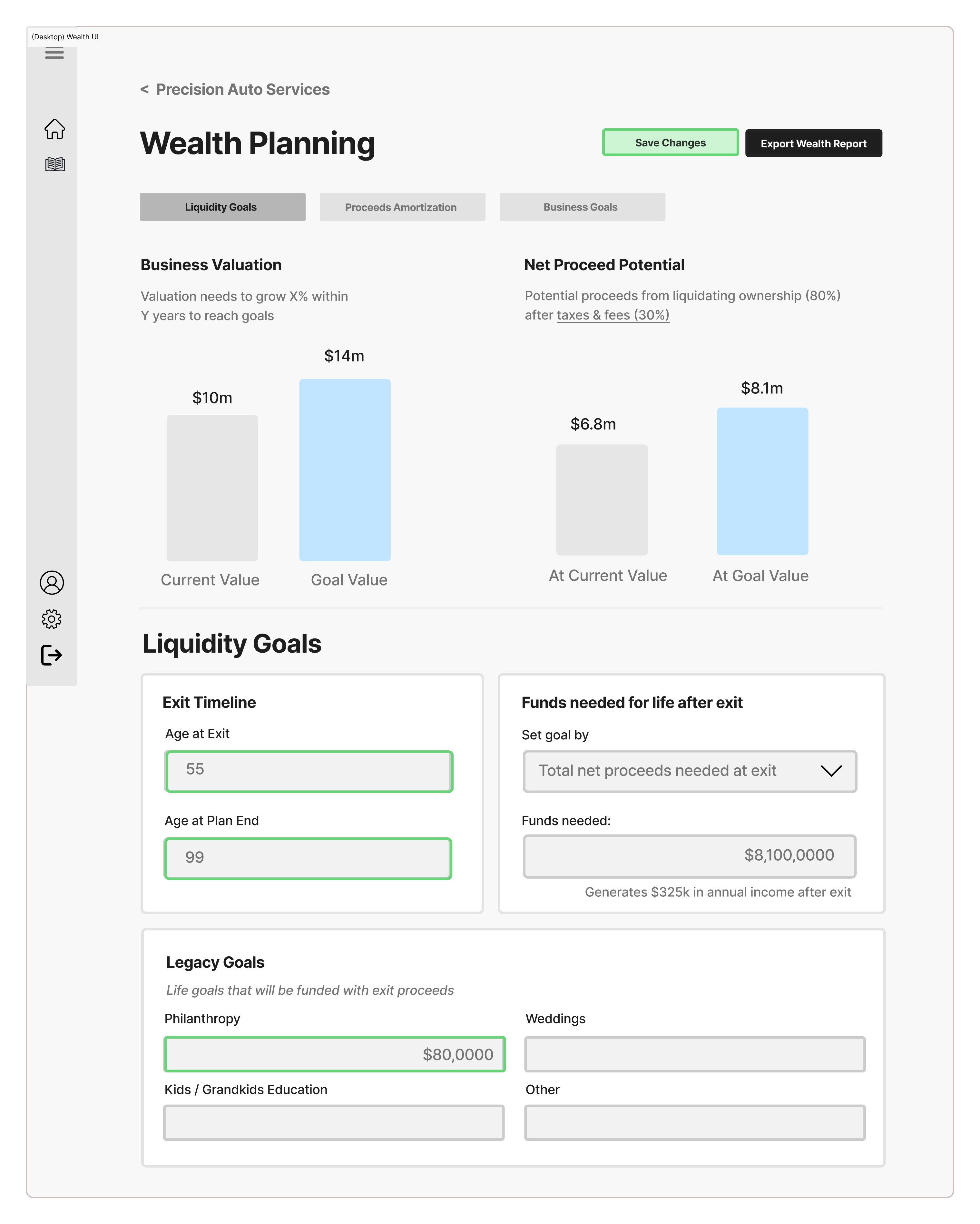Go to the Home icon
This screenshot has width=980, height=1224.
tap(54, 129)
